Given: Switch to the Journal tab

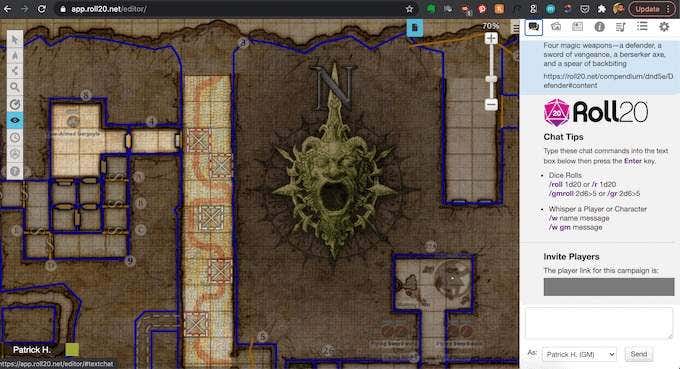Looking at the screenshot, I should [x=577, y=27].
